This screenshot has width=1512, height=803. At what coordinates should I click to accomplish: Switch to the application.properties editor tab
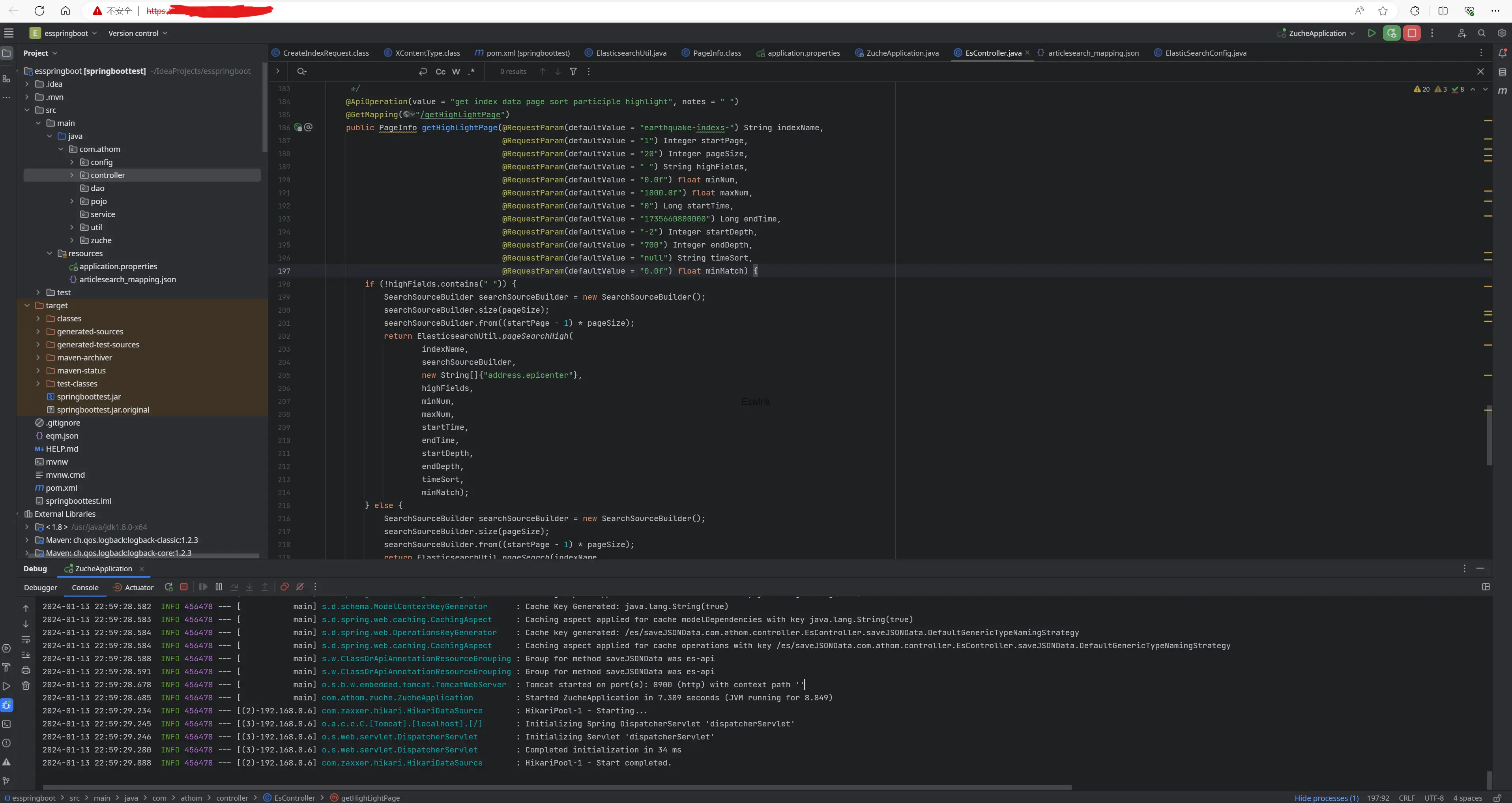(x=803, y=53)
